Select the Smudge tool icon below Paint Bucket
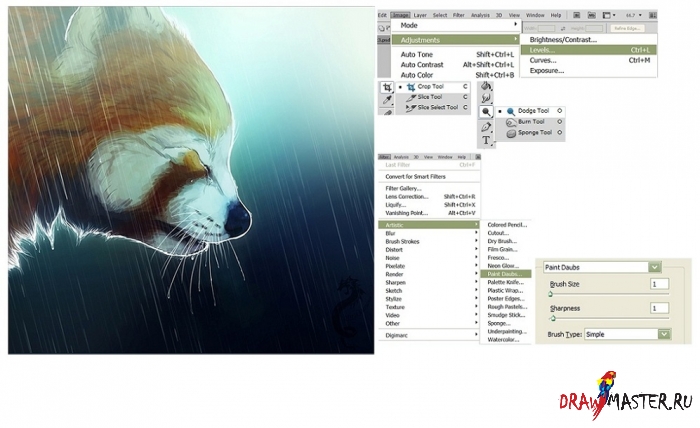The width and height of the screenshot is (700, 428). (486, 98)
